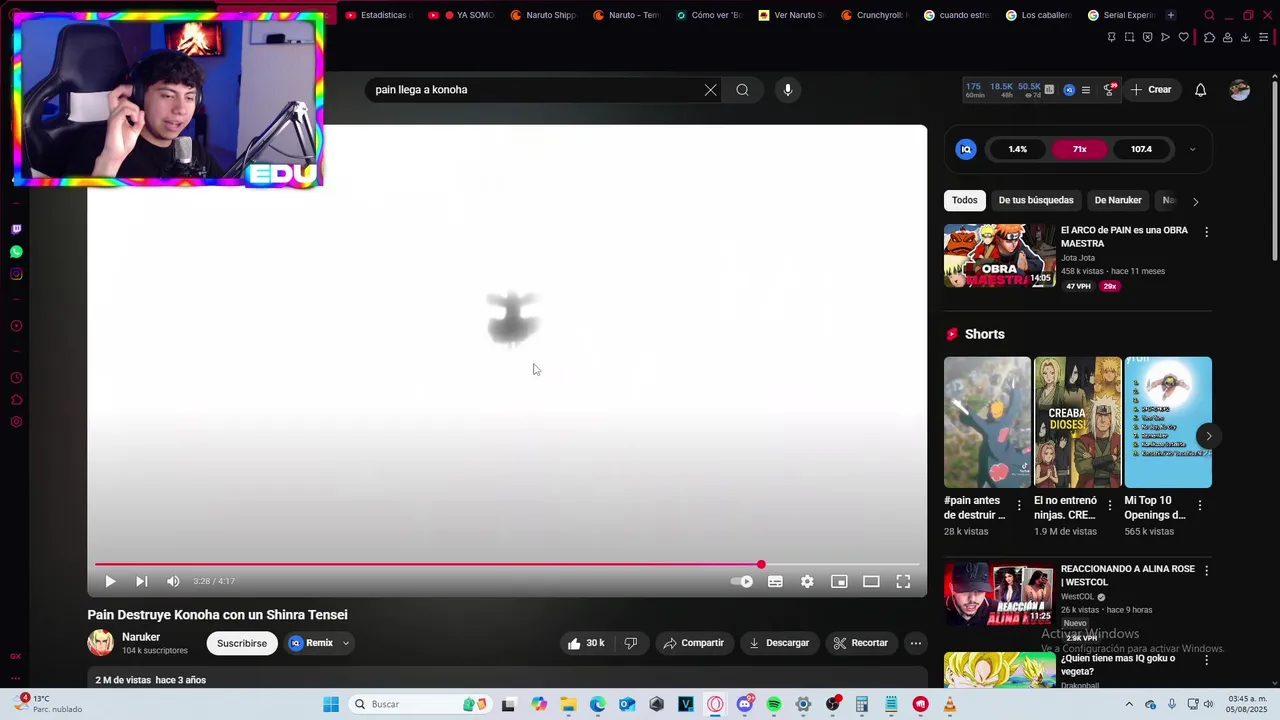Image resolution: width=1280 pixels, height=720 pixels.
Task: Open 'El ARCO de PAIN' video thumbnail
Action: pyautogui.click(x=999, y=256)
